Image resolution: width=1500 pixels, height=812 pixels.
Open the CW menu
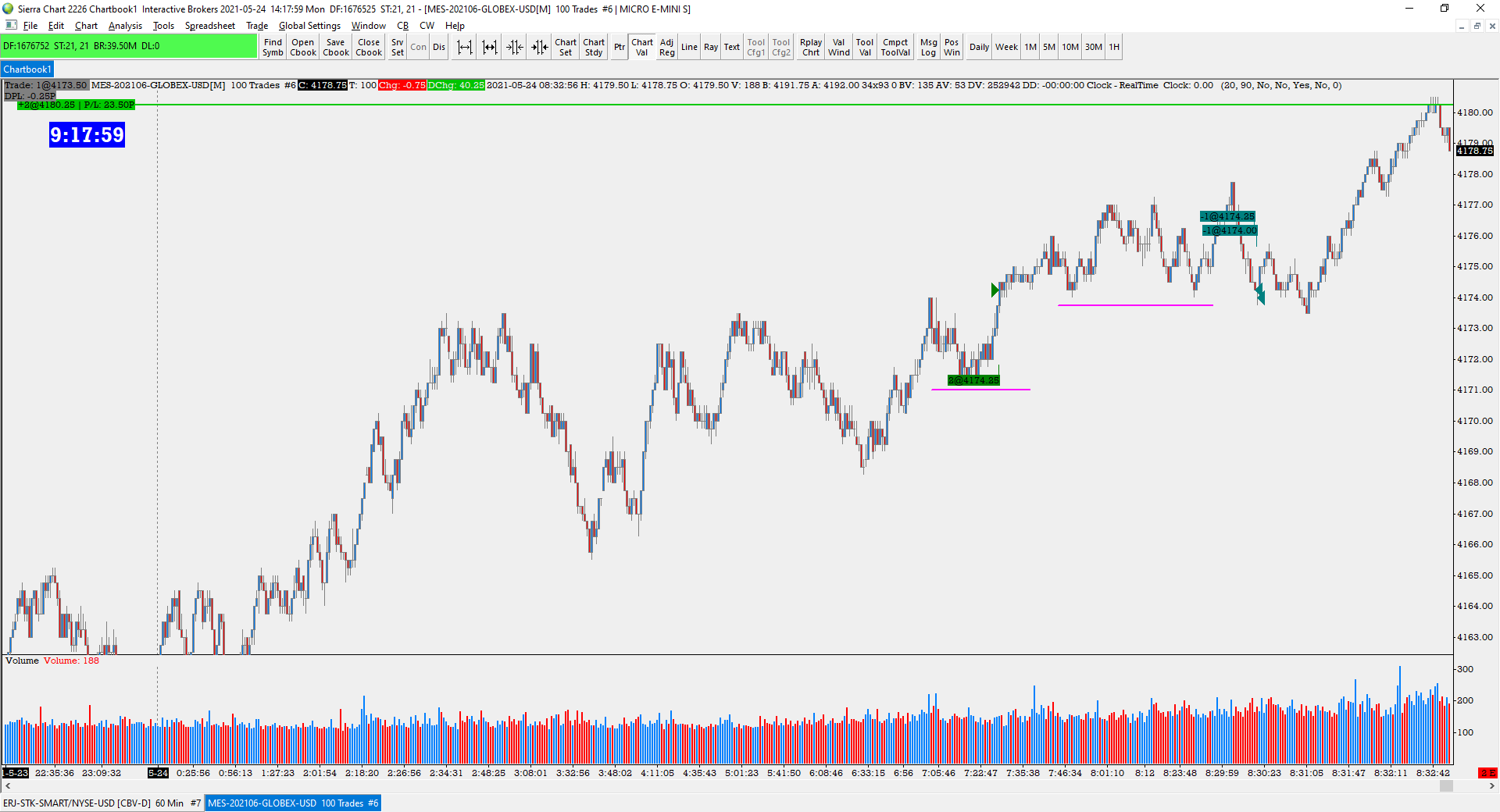[x=427, y=26]
